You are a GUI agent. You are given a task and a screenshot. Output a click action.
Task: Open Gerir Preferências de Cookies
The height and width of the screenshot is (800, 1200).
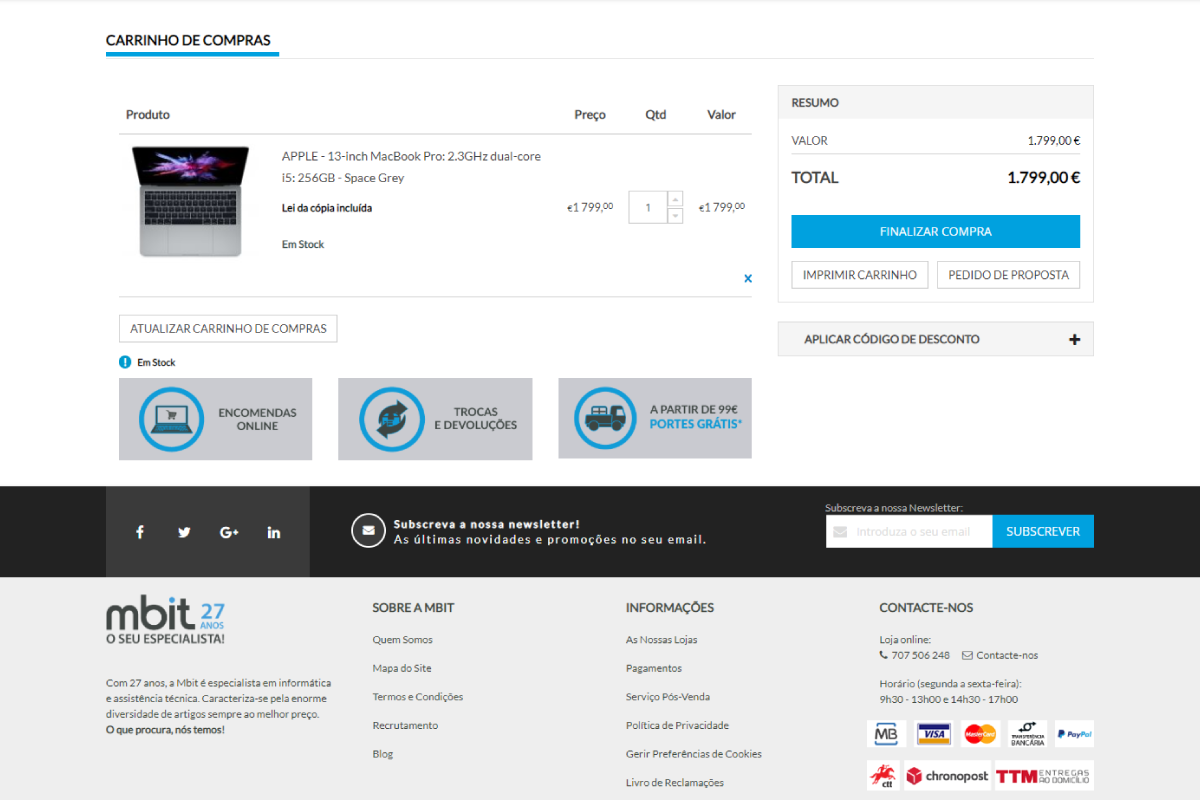pyautogui.click(x=694, y=754)
